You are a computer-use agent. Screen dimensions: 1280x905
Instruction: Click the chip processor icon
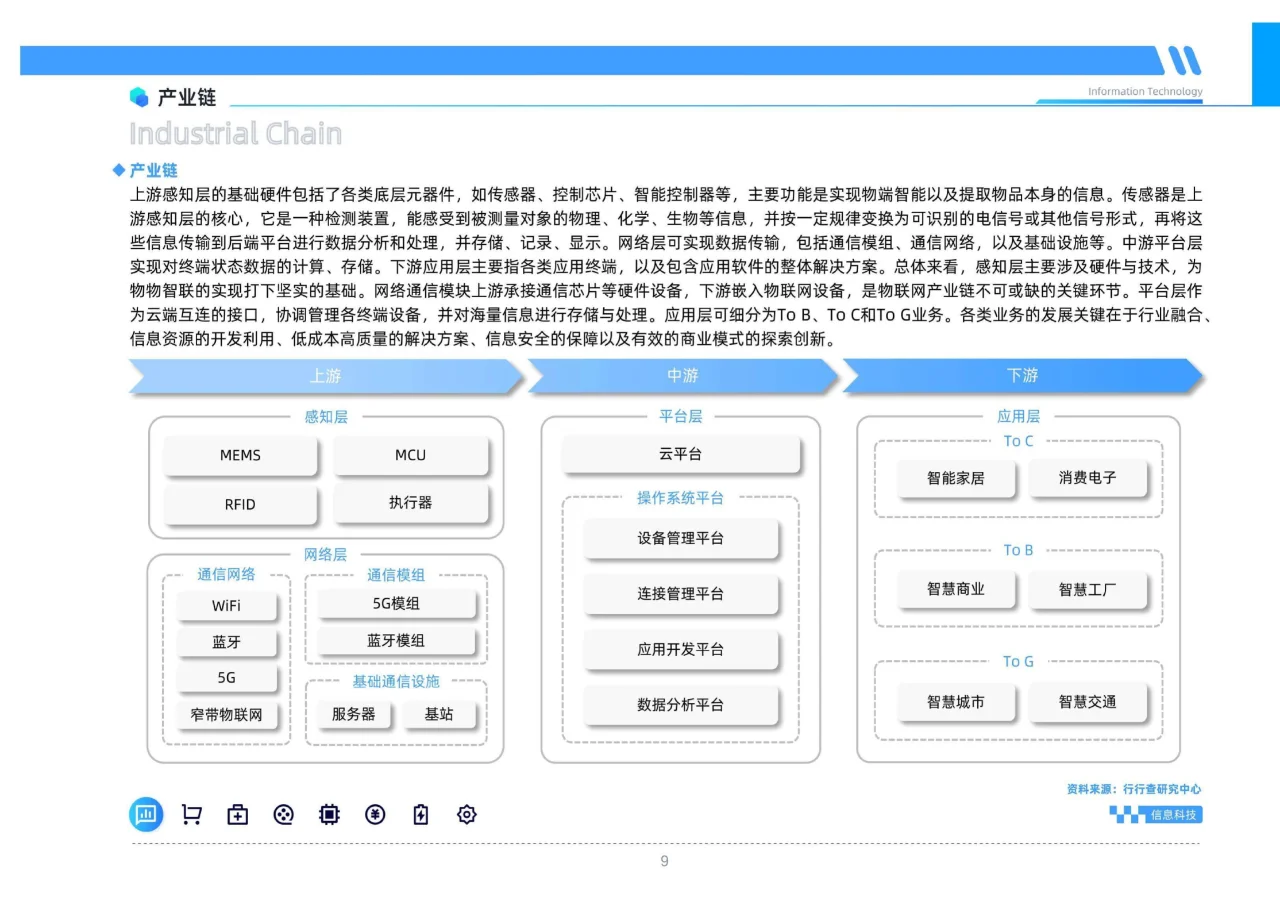(329, 815)
